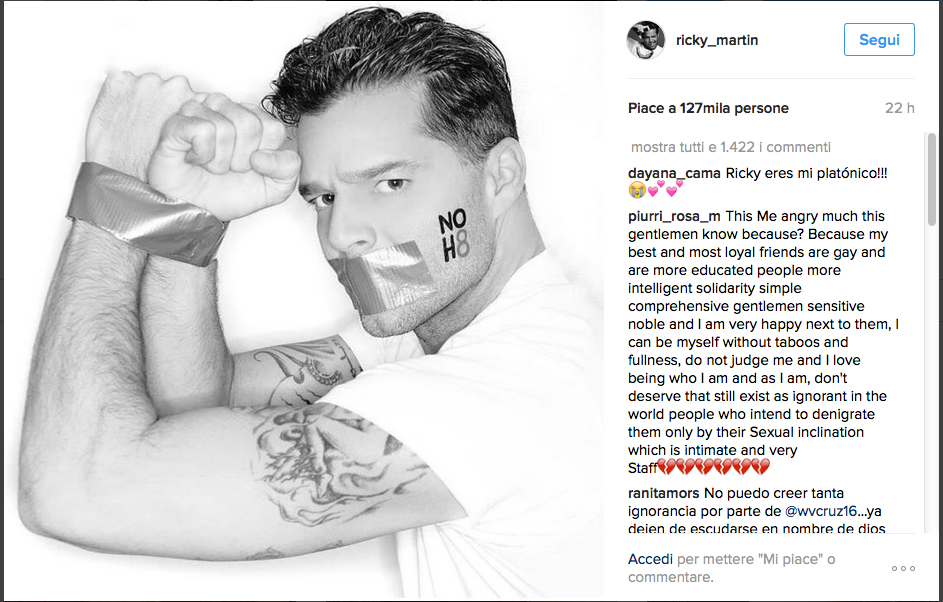Click the piurri_rosa_m comment text
This screenshot has height=602, width=943.
pos(763,342)
